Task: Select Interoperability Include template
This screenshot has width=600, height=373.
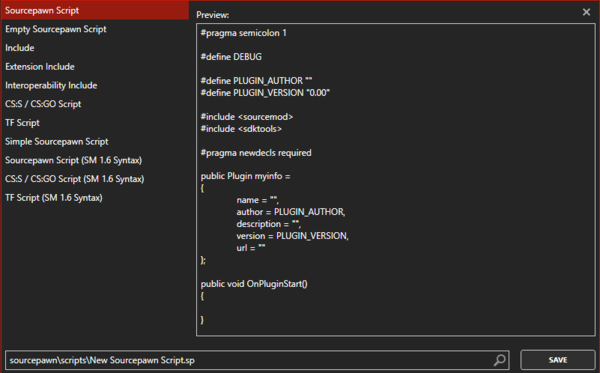Action: [95, 85]
